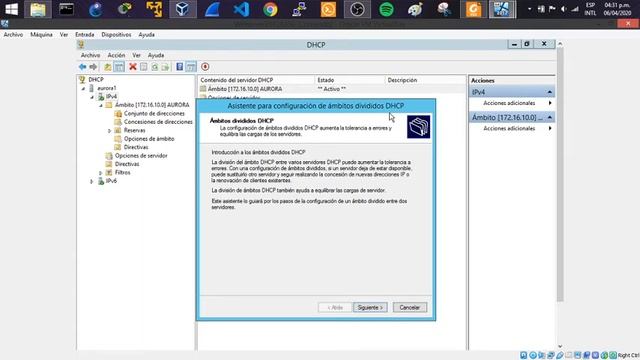This screenshot has height=360, width=640.
Task: Click the Contenido del servidor DHCP column header
Action: tap(256, 80)
